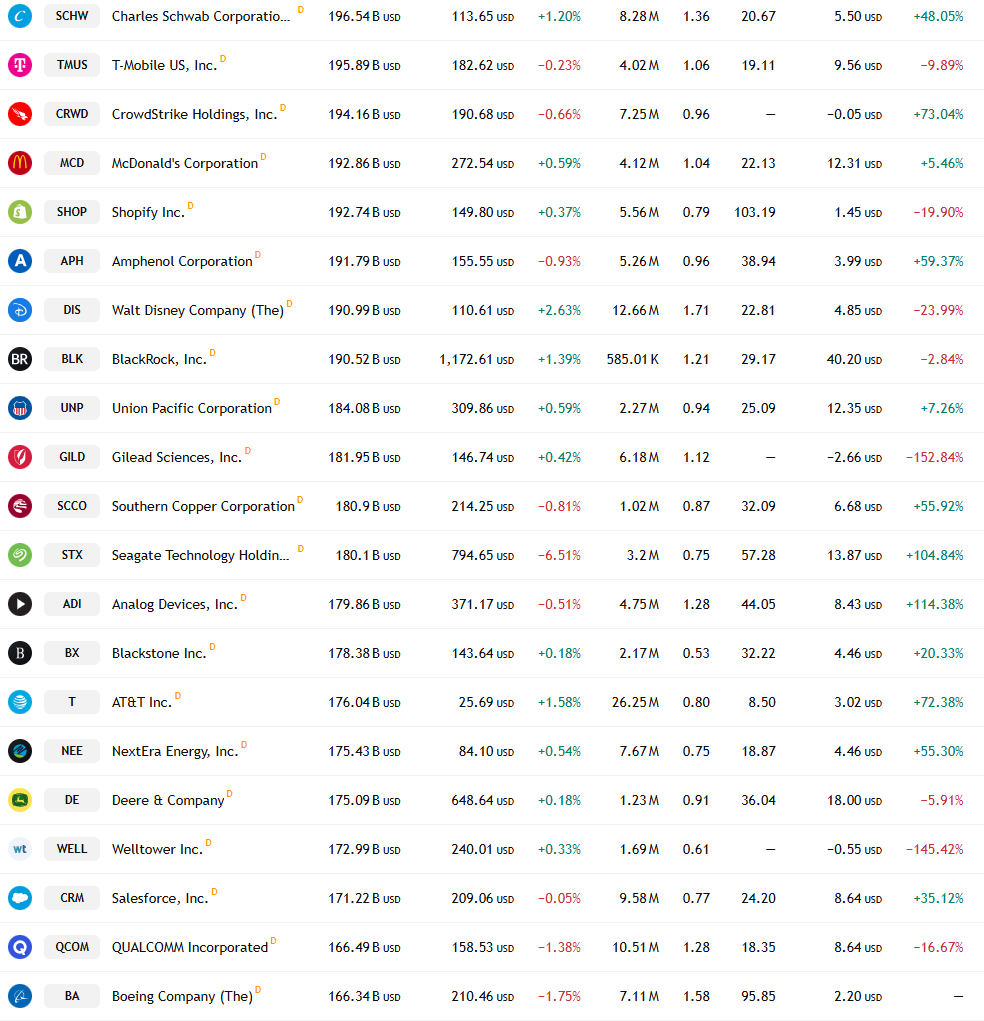Screen dimensions: 984x1021
Task: Open QUALCOMM Incorporated company link
Action: click(x=190, y=947)
